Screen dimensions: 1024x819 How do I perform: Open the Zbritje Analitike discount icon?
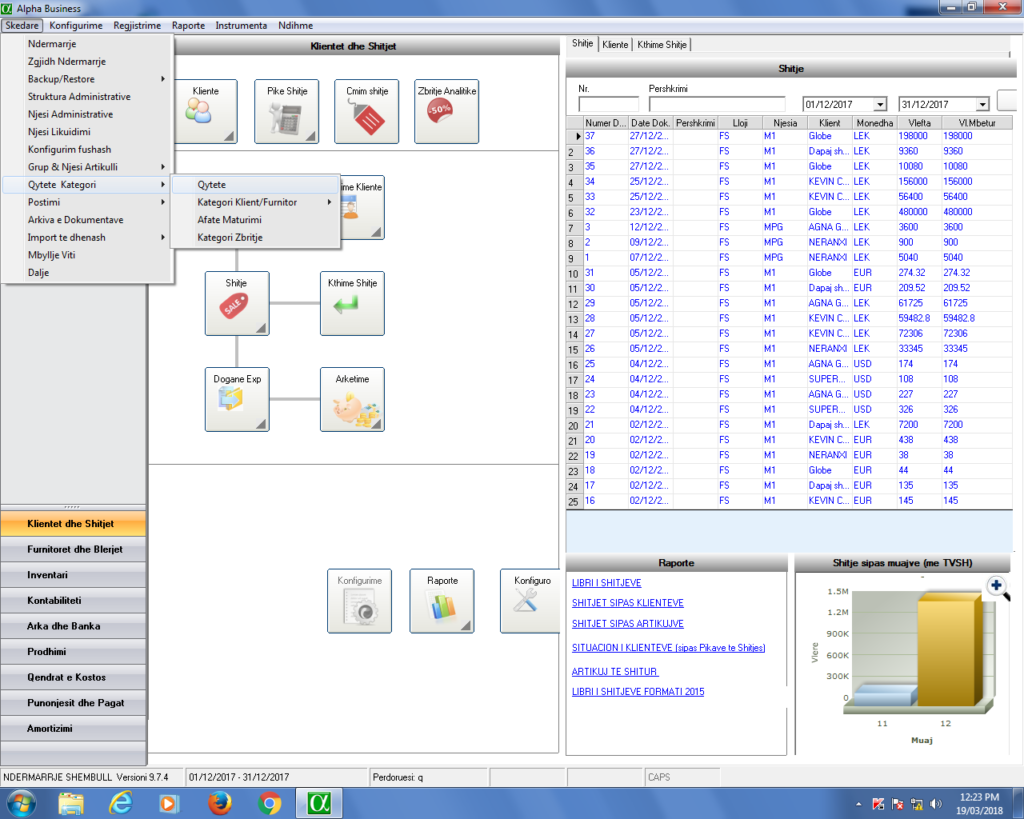[x=447, y=111]
